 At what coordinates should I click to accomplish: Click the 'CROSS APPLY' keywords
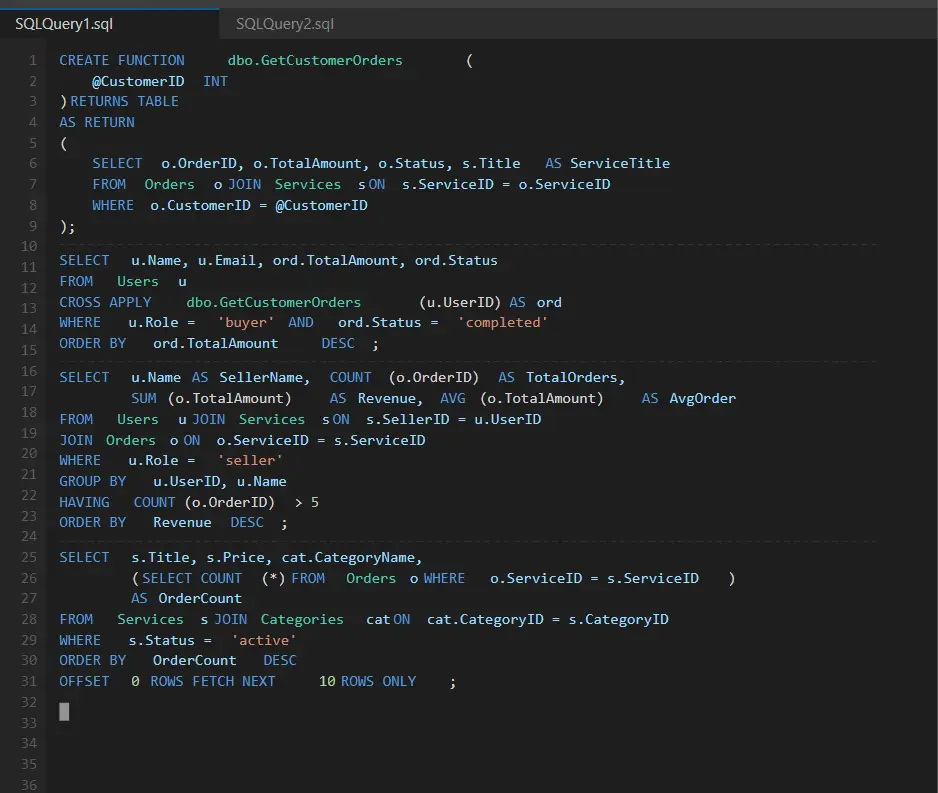[105, 303]
